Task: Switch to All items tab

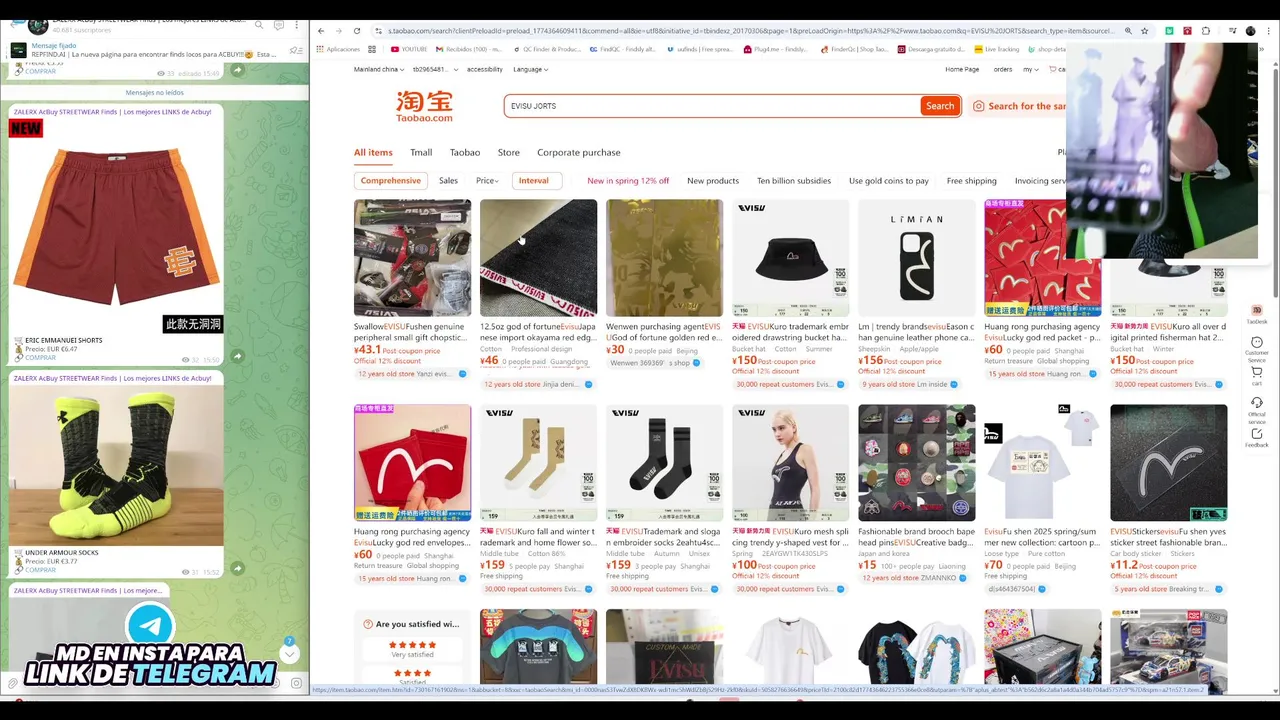Action: pos(373,153)
